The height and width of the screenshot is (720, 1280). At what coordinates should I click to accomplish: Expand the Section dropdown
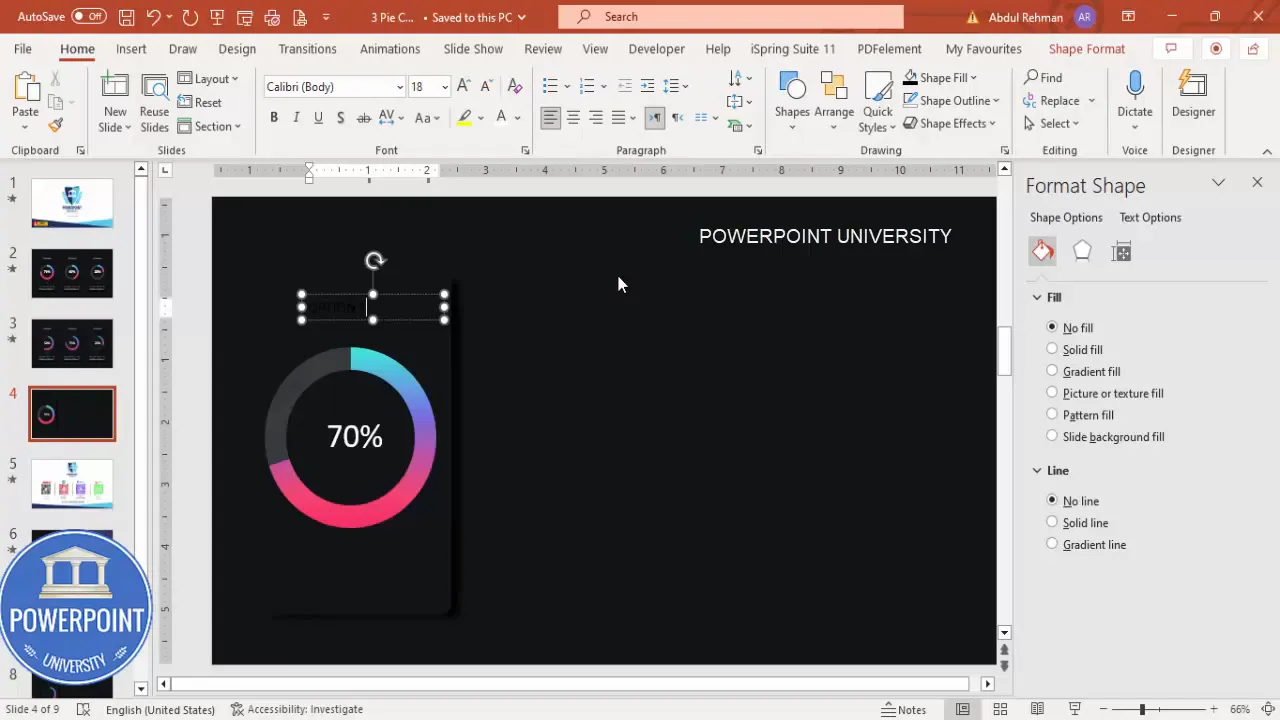click(x=208, y=126)
